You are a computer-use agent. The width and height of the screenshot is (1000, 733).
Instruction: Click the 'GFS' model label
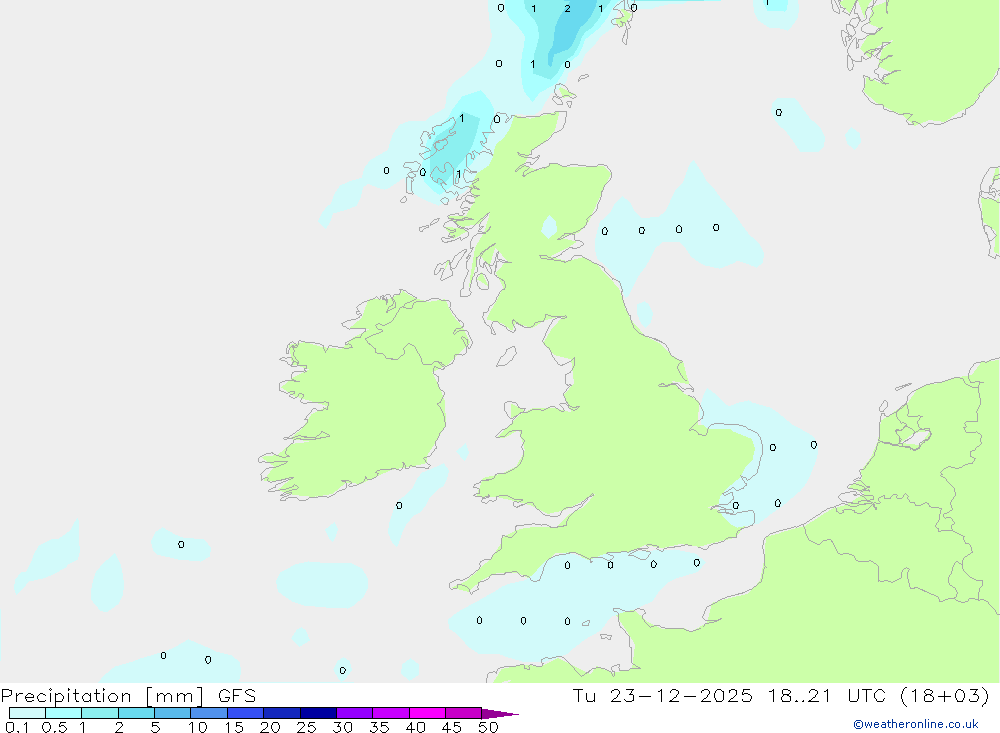click(x=237, y=695)
